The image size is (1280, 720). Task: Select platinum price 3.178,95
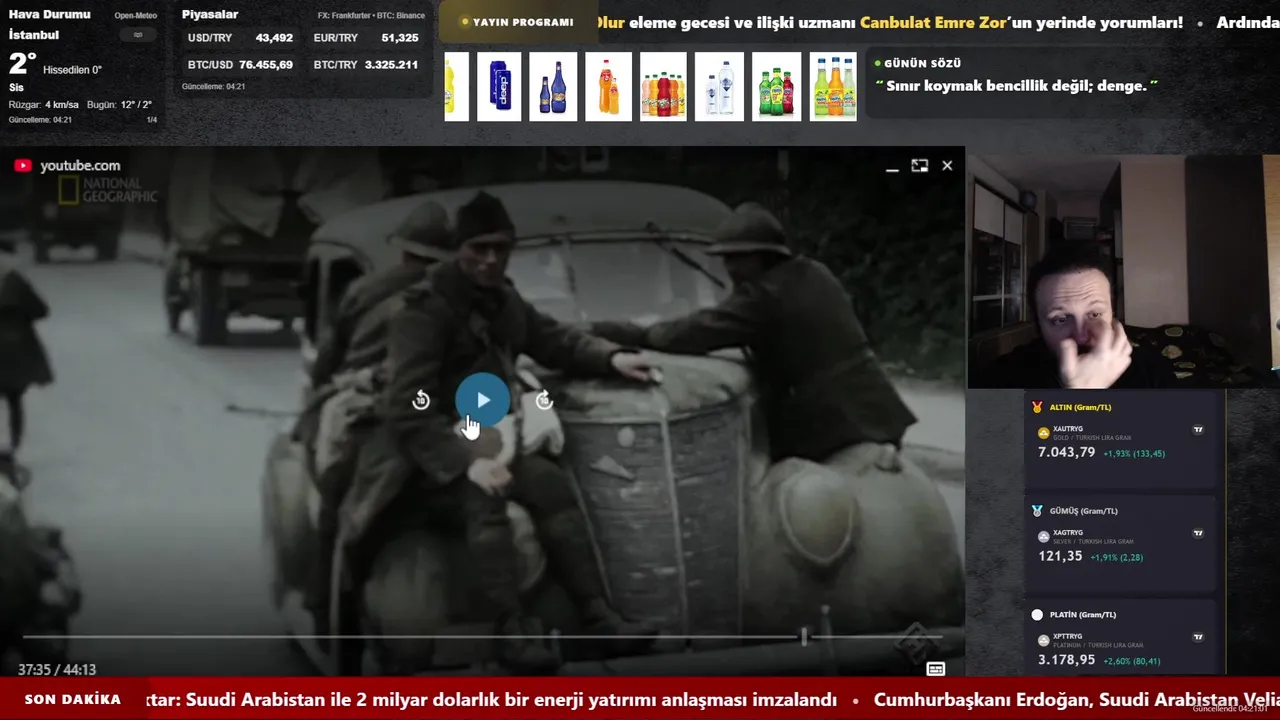pos(1066,660)
